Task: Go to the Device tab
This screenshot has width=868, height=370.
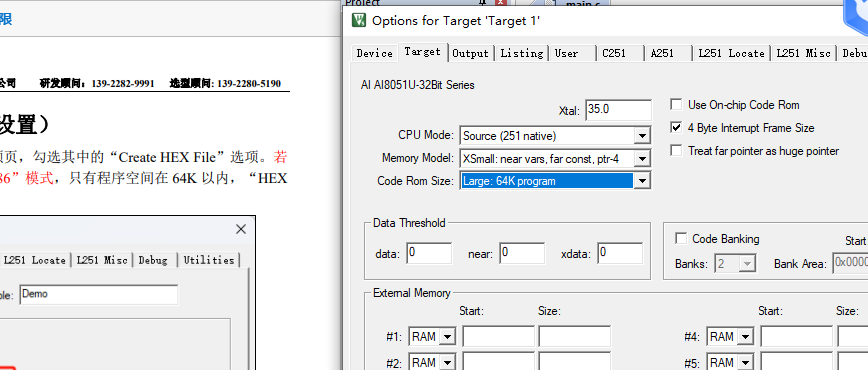Action: click(375, 53)
